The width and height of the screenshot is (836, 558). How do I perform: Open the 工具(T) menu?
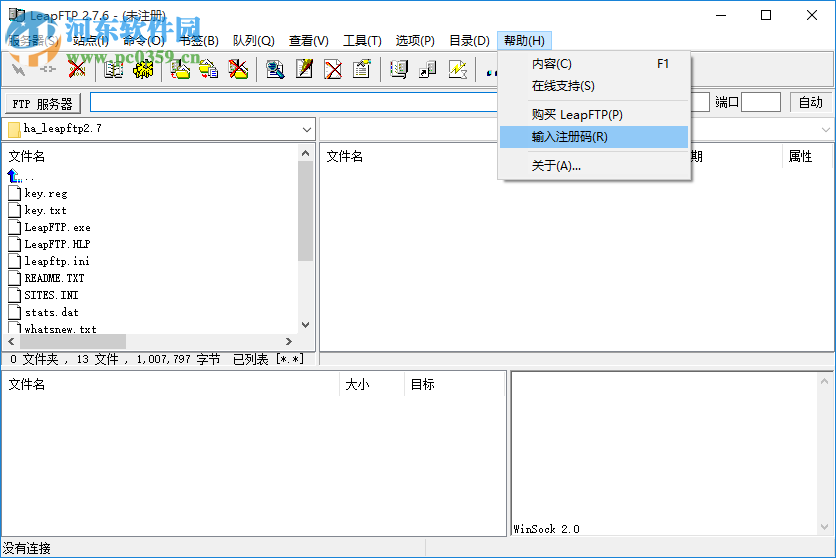363,41
